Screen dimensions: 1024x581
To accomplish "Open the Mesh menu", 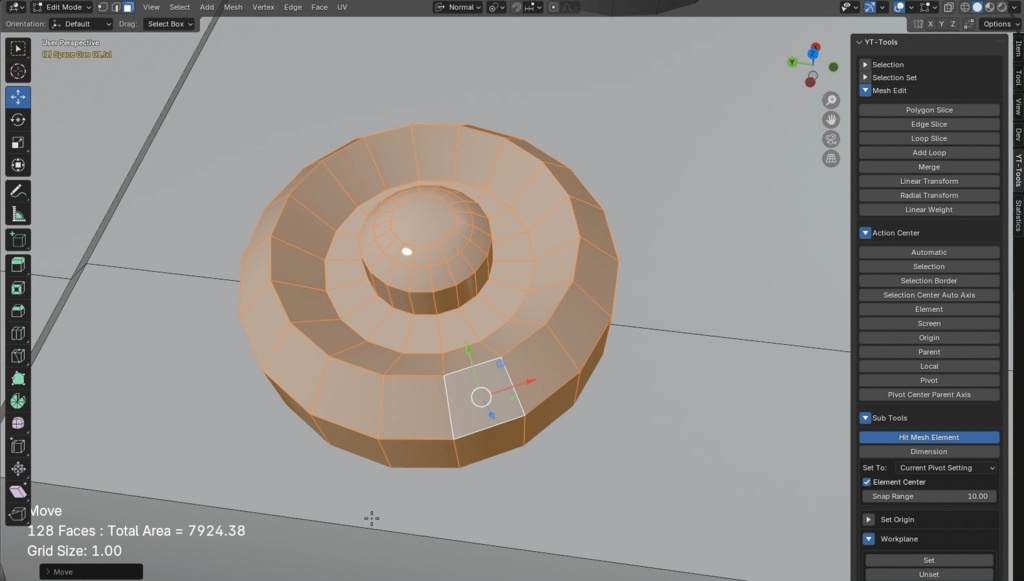I will (233, 7).
